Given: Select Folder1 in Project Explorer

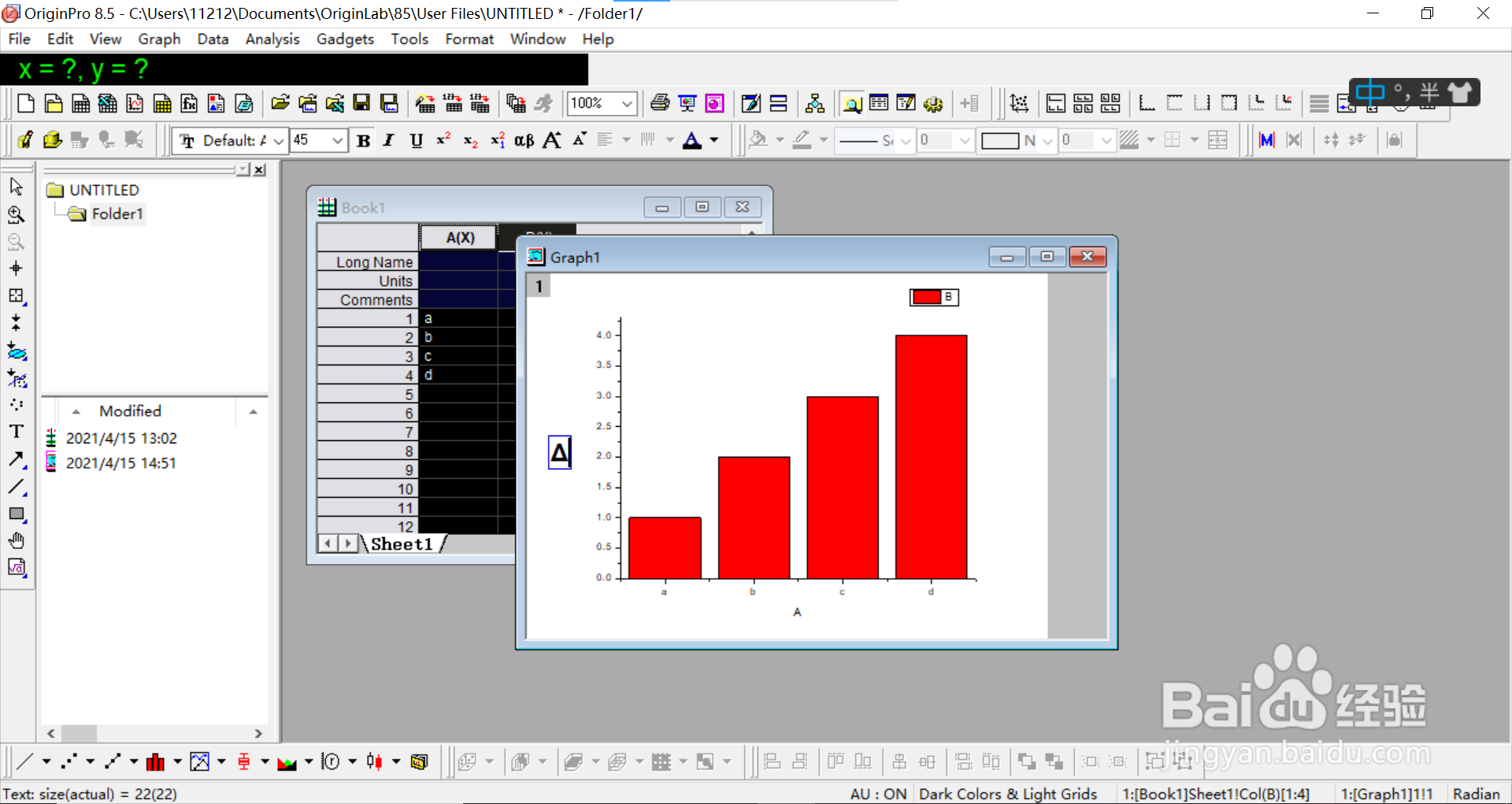Looking at the screenshot, I should [117, 213].
